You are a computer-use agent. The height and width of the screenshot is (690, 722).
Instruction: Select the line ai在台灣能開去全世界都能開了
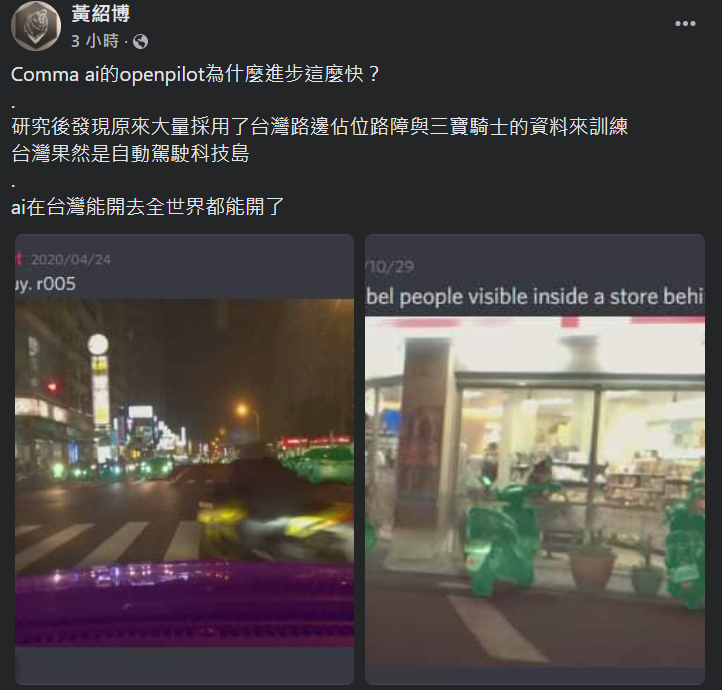click(x=148, y=207)
